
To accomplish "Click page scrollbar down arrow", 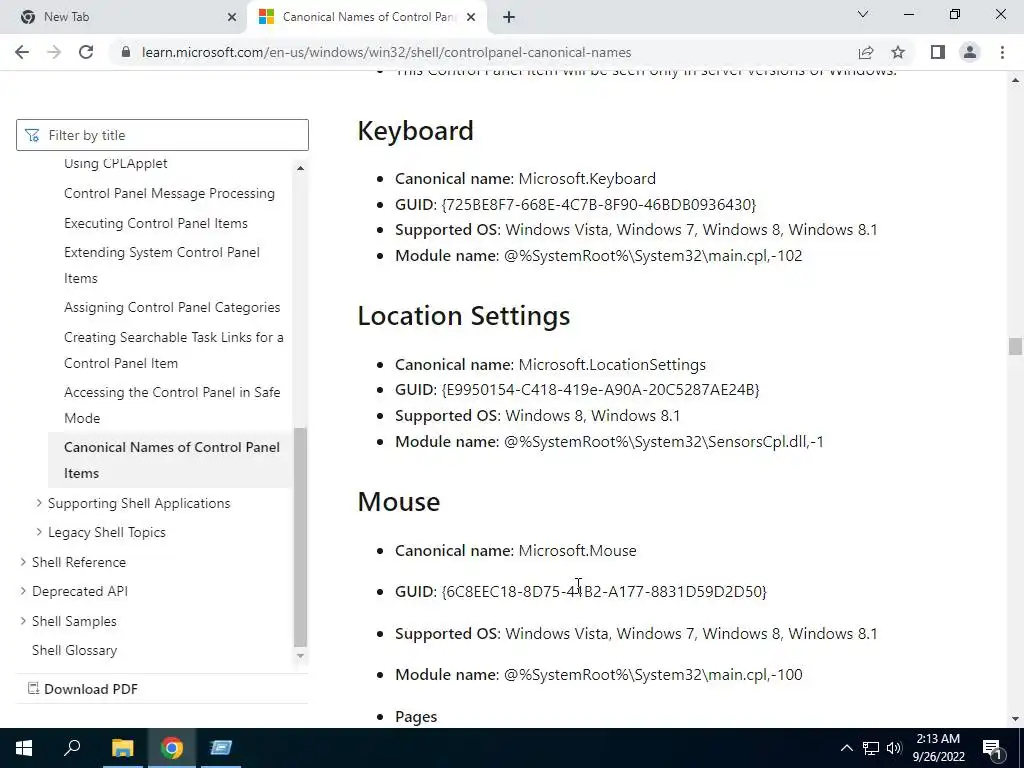I will click(x=1015, y=719).
